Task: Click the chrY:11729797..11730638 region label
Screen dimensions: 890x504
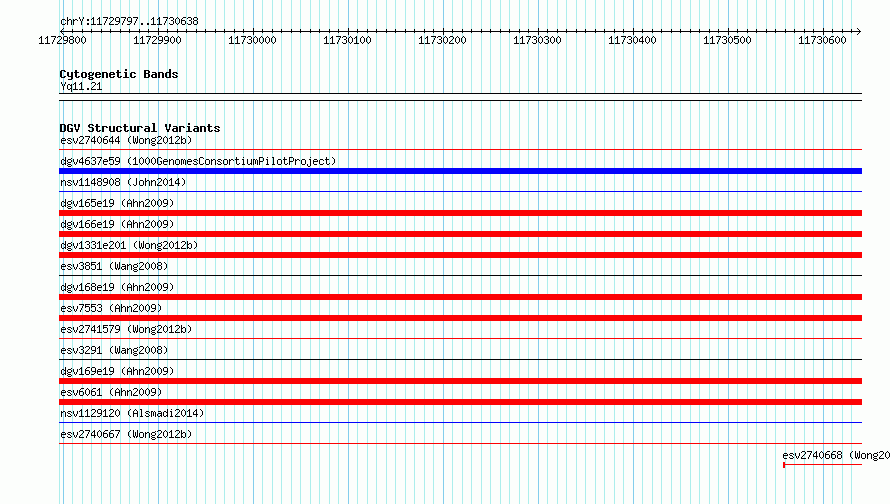Action: point(129,21)
